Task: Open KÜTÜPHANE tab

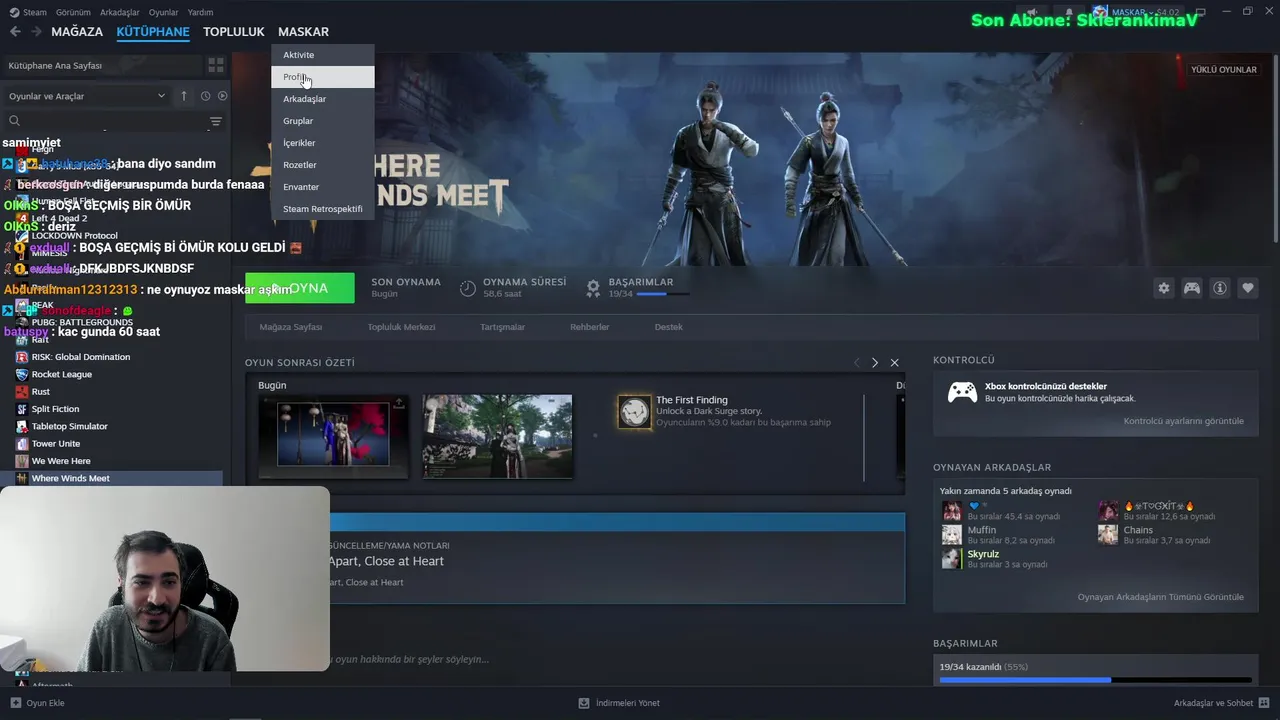Action: pyautogui.click(x=153, y=32)
